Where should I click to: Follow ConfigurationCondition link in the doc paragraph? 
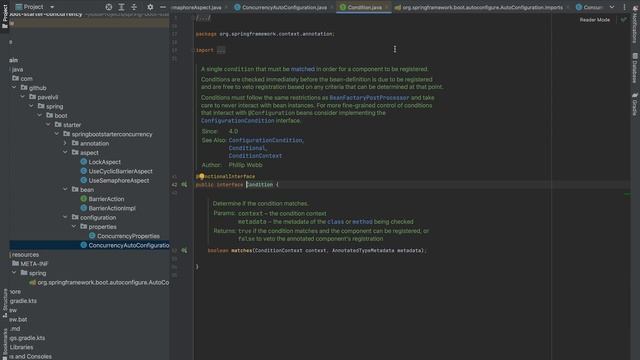(238, 121)
